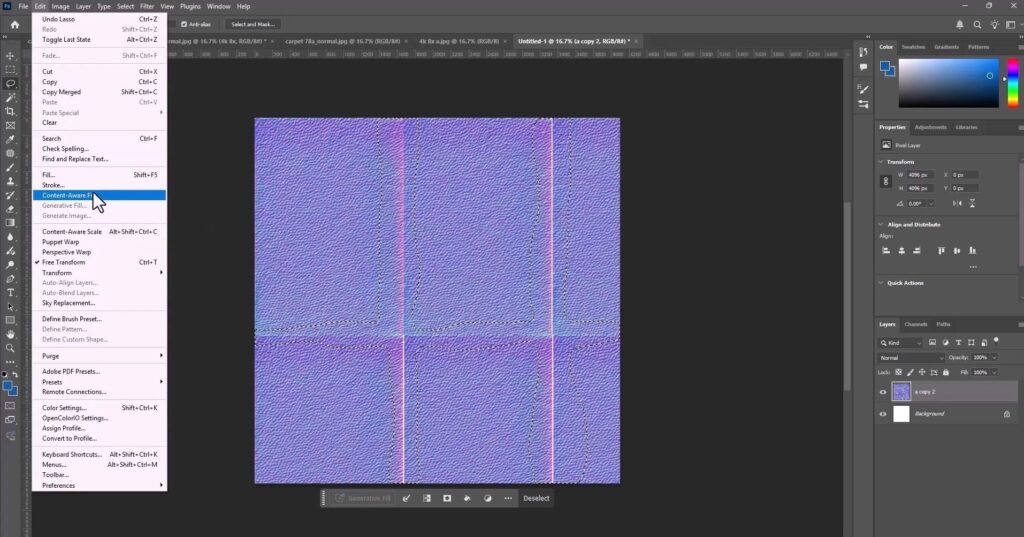
Task: Toggle the Background layer lock icon
Action: (x=1006, y=414)
